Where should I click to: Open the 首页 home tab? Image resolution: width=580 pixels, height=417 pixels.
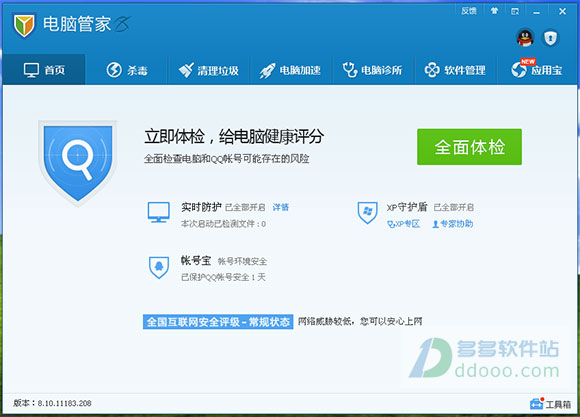point(44,70)
